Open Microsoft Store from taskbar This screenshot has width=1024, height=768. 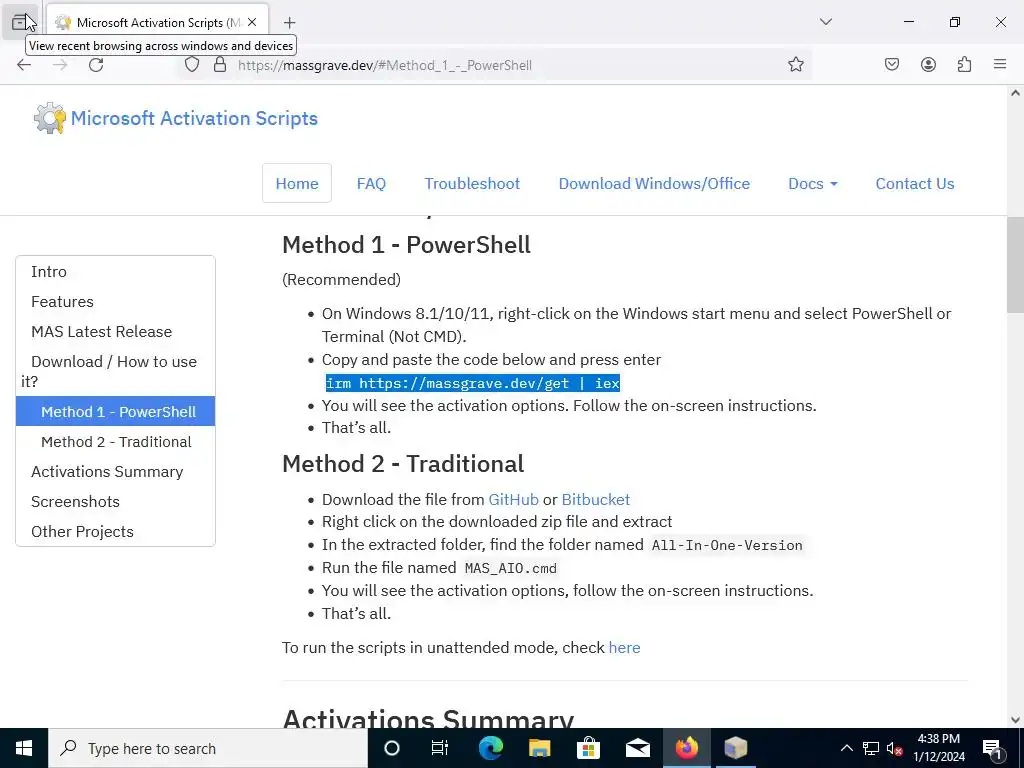click(588, 748)
